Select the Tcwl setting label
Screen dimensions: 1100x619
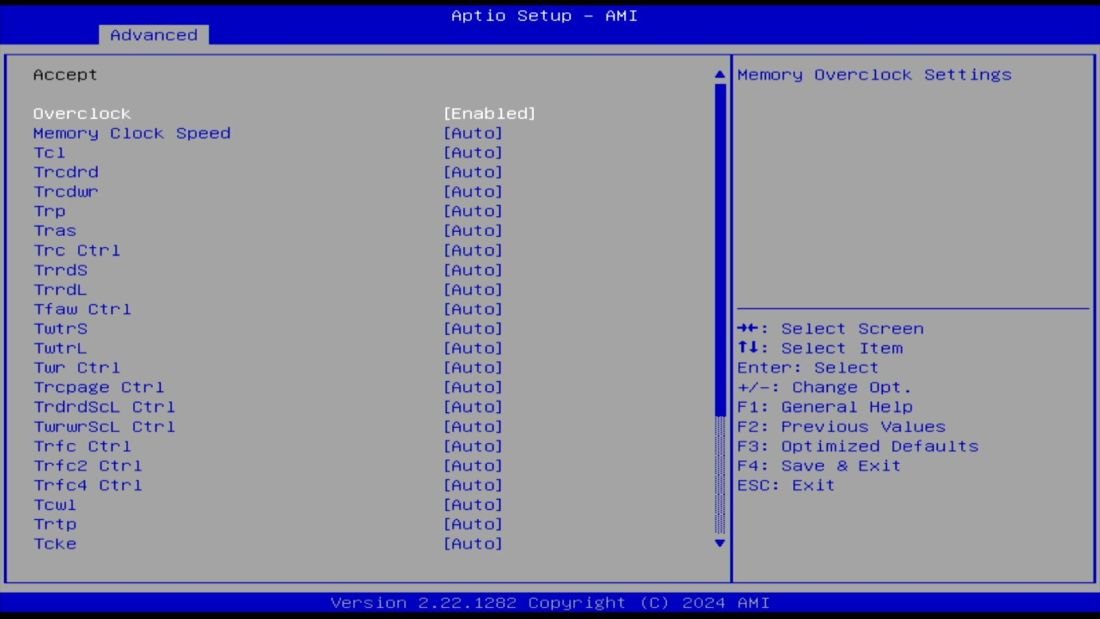click(x=55, y=505)
